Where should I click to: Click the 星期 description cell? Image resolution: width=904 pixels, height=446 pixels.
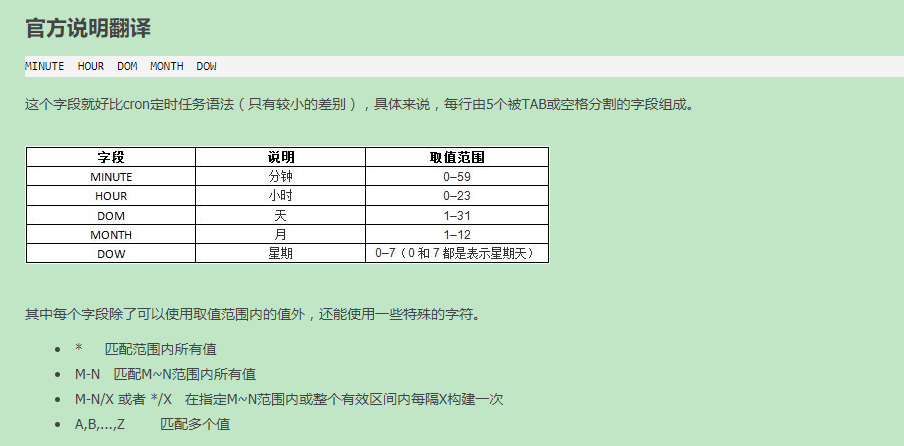[x=281, y=253]
